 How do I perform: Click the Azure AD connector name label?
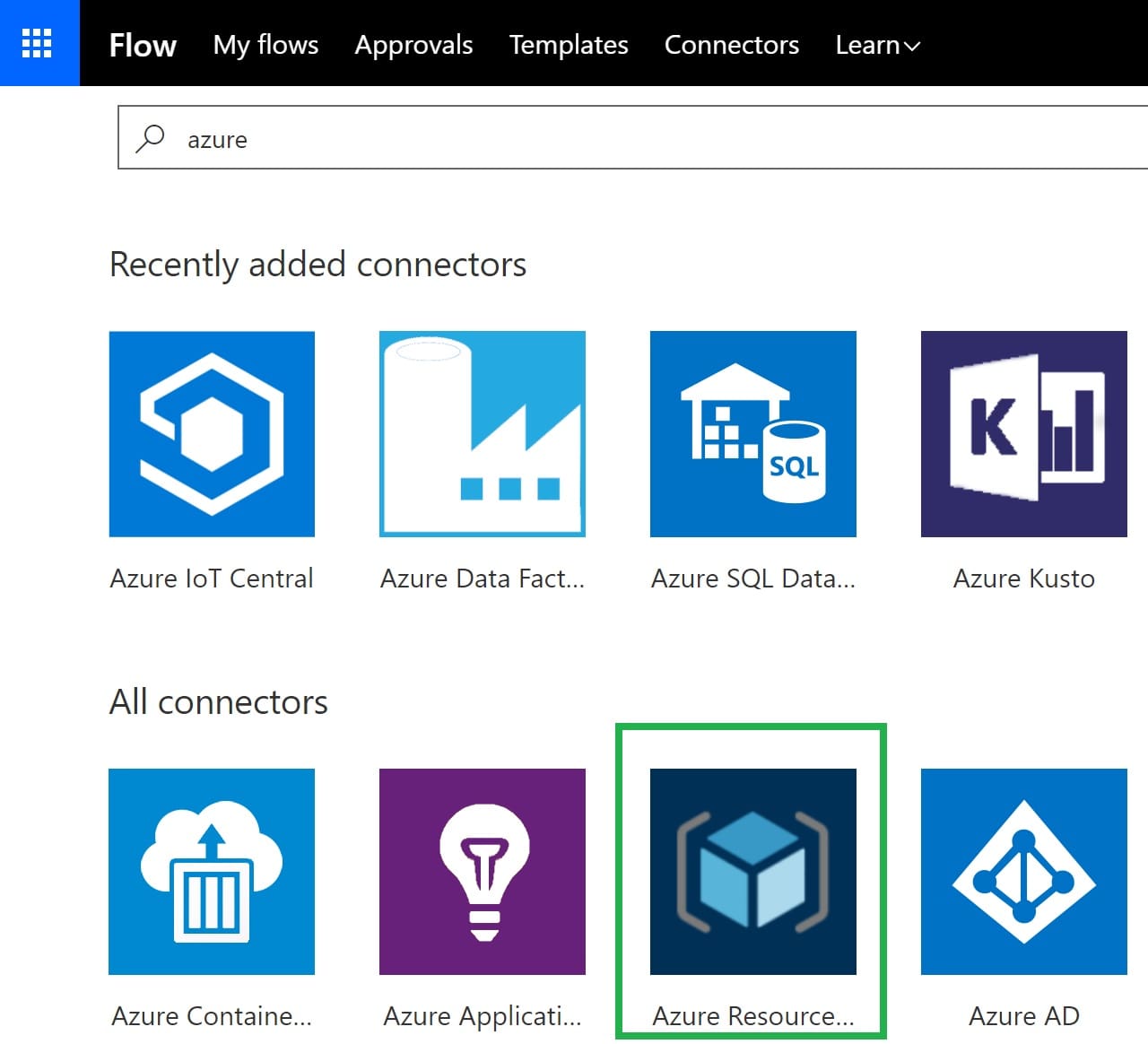[x=1023, y=1016]
